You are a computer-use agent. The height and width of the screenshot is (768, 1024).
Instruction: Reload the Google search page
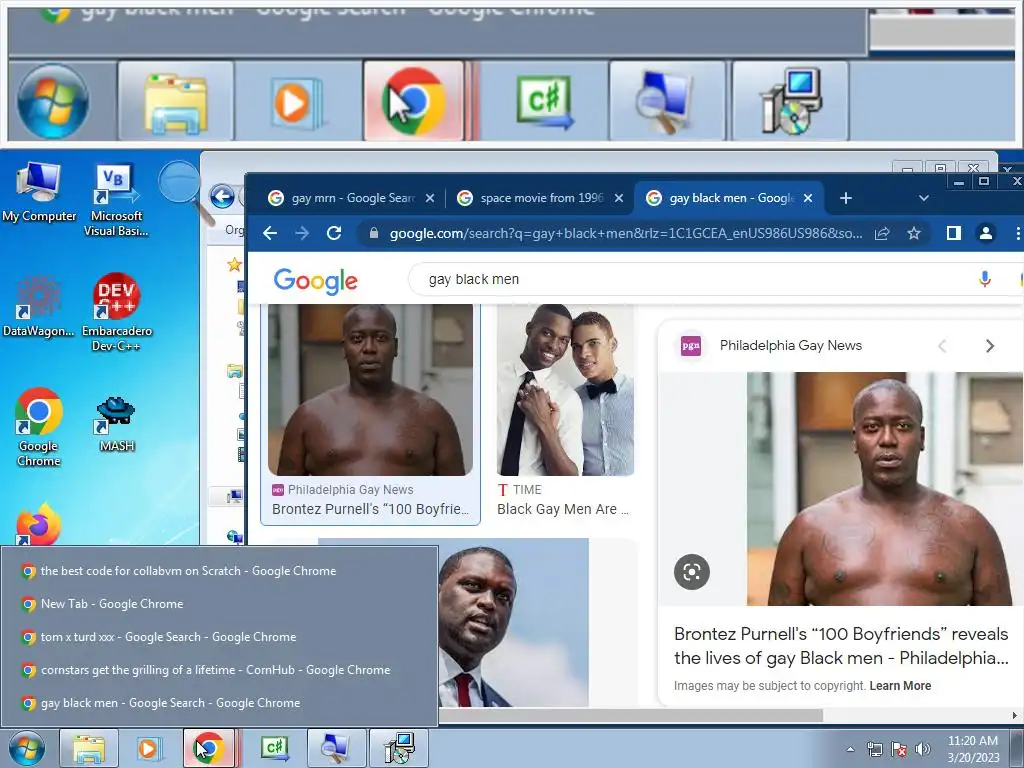(x=334, y=233)
